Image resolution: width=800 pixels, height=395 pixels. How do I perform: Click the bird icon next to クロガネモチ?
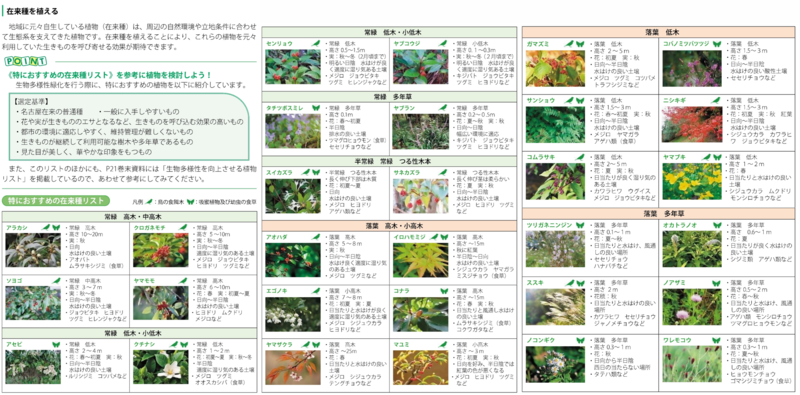pyautogui.click(x=184, y=227)
